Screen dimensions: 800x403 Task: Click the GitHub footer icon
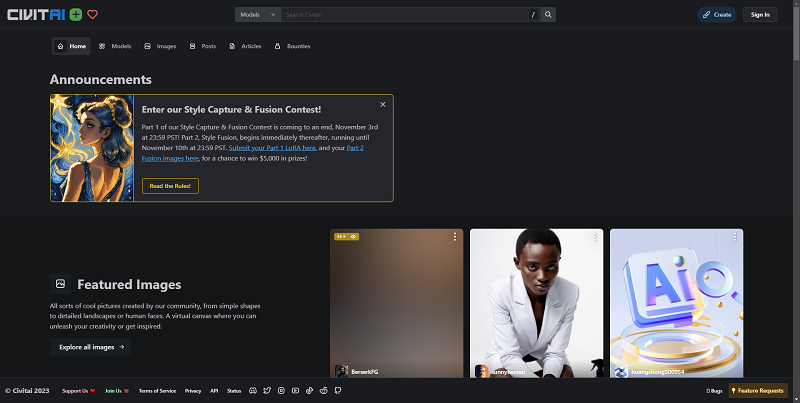click(338, 391)
